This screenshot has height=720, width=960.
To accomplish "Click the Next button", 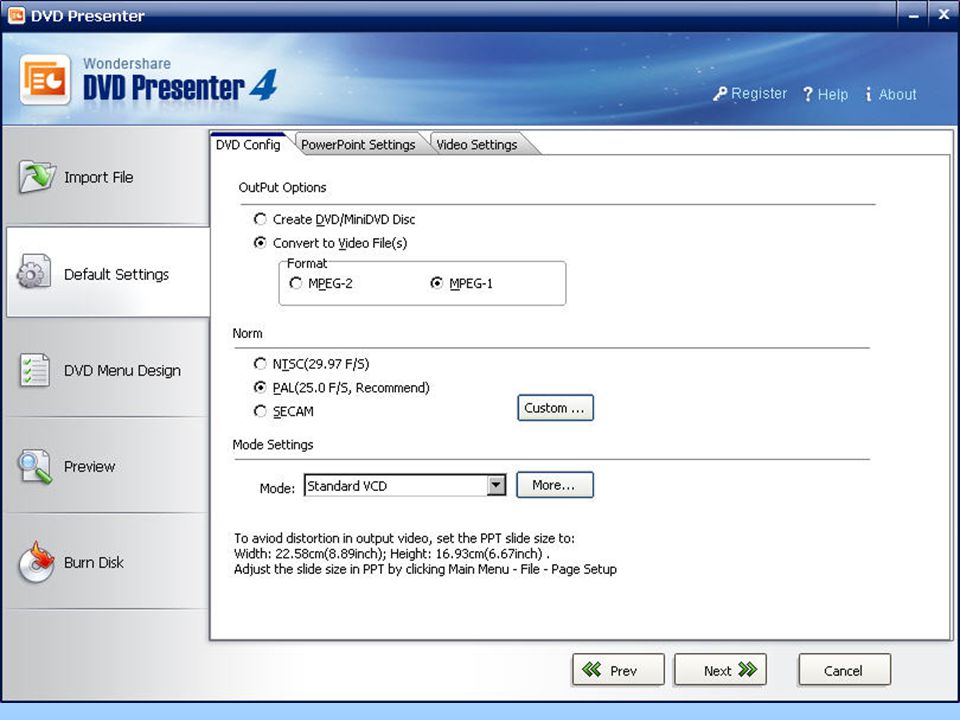I will tap(720, 670).
